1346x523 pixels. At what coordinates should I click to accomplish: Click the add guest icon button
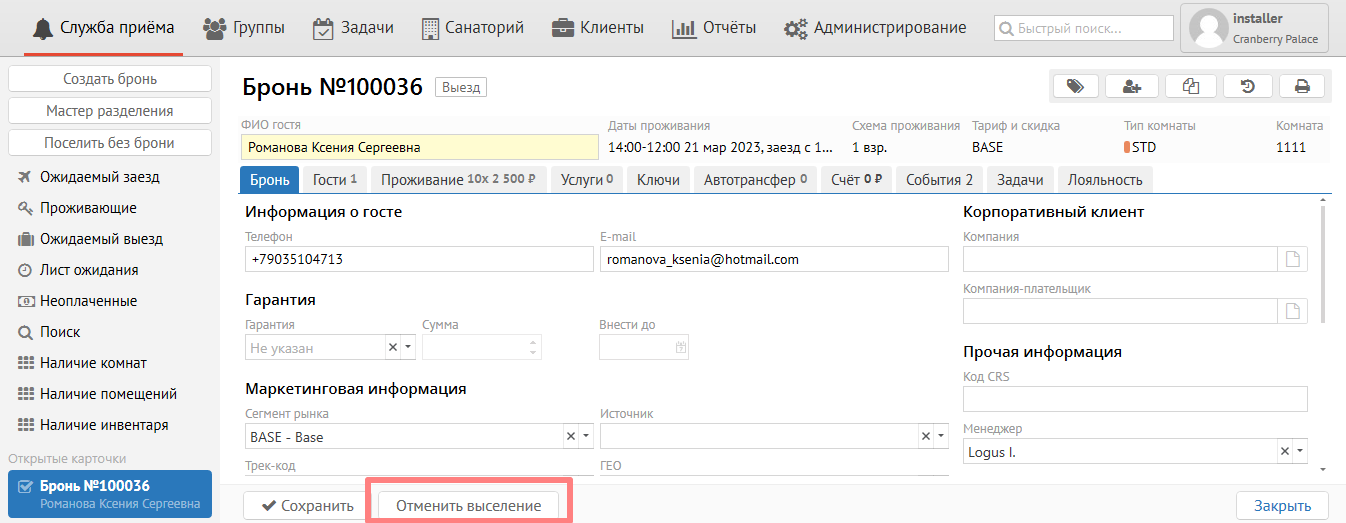click(1132, 87)
